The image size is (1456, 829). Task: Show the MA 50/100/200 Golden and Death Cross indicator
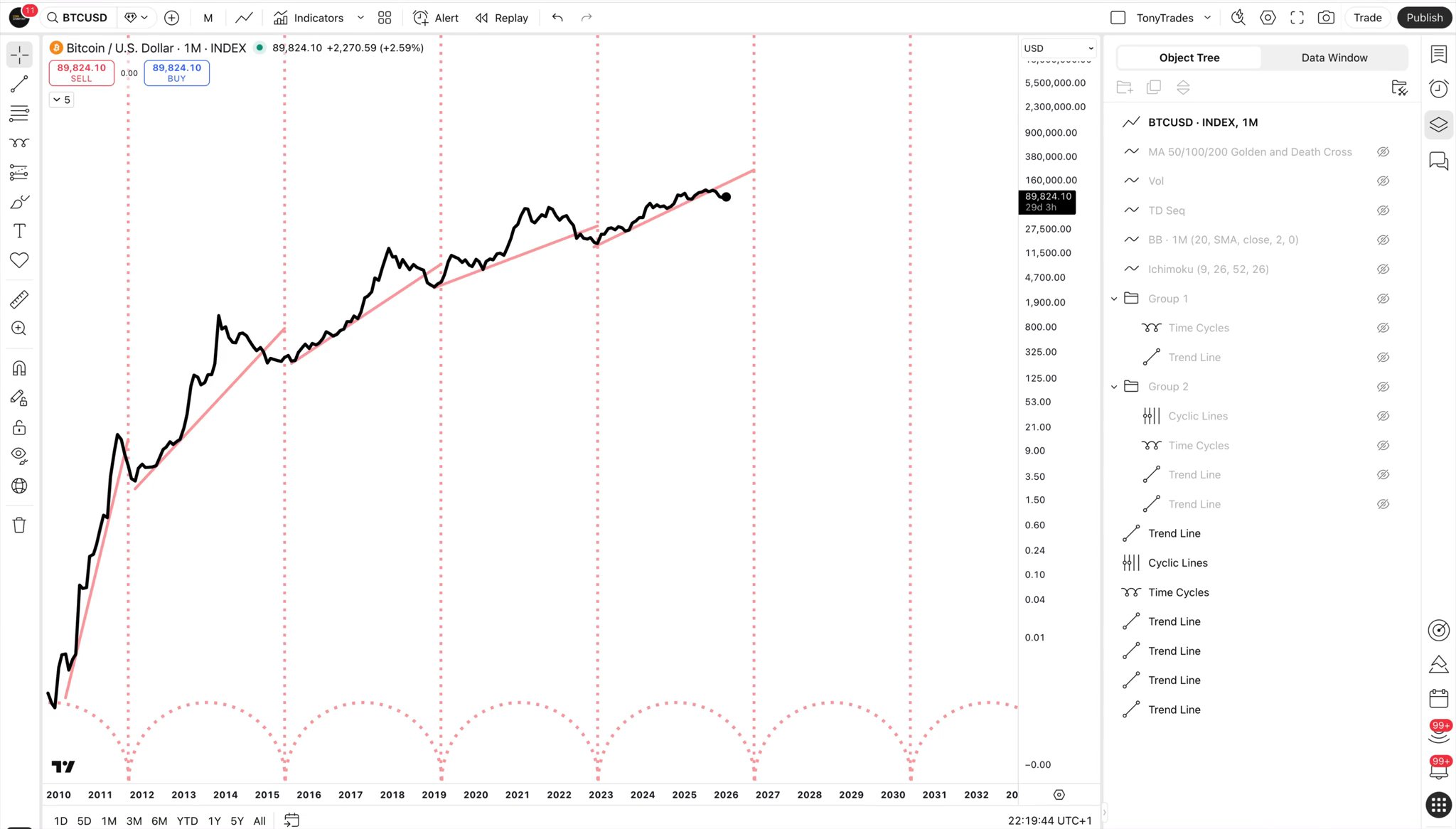1383,152
